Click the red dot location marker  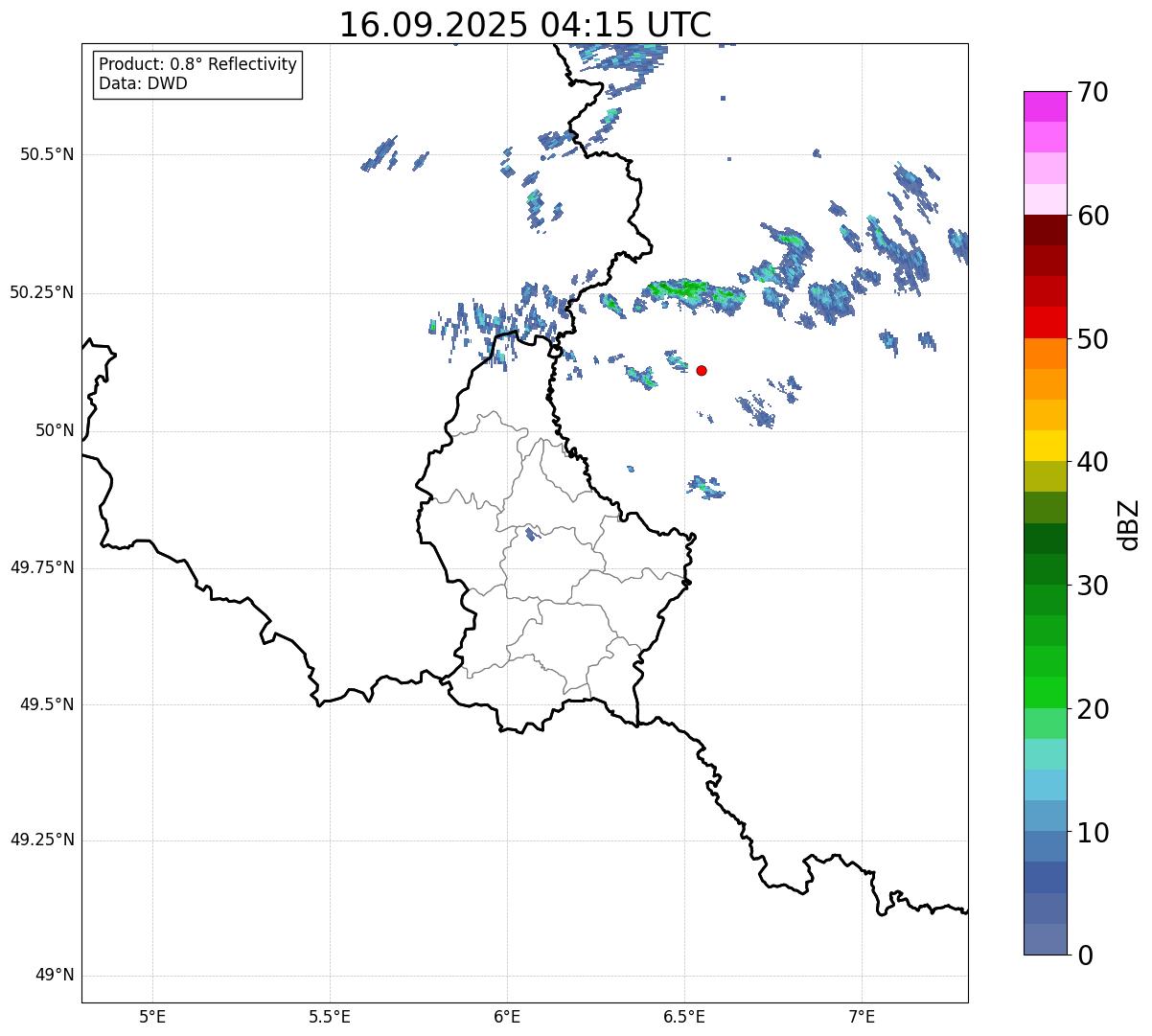702,370
